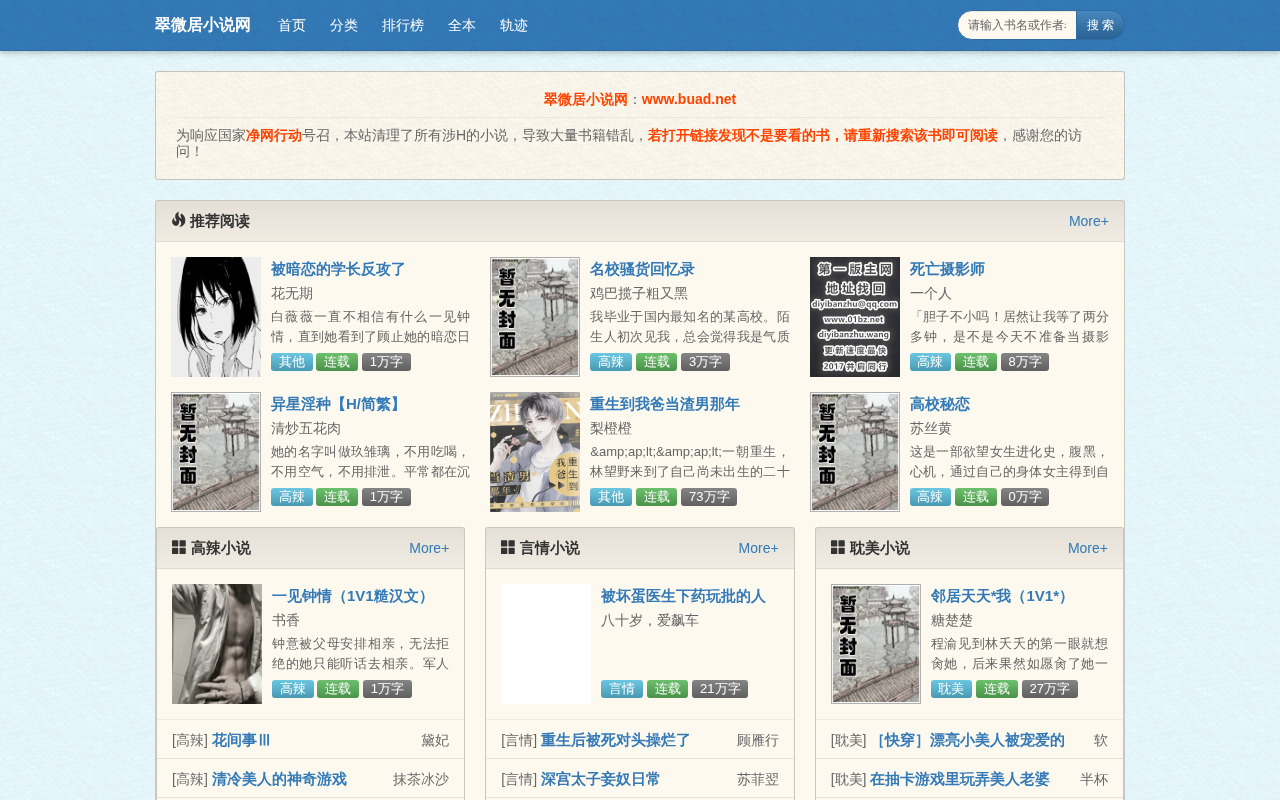Expand More+ in the 推荐阅读 section
This screenshot has height=800, width=1280.
coord(1089,221)
